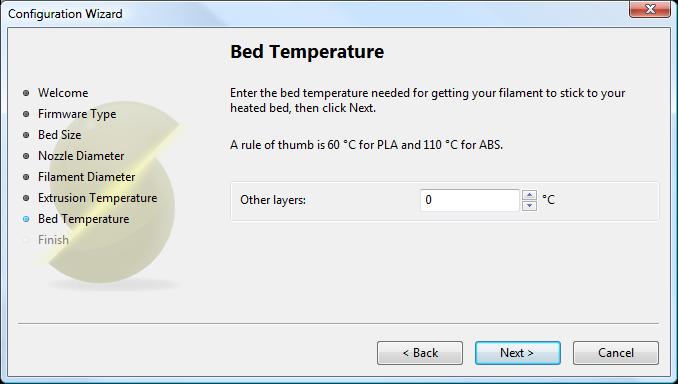Increase bed temperature with the up arrow
Image resolution: width=678 pixels, height=384 pixels.
[x=529, y=195]
